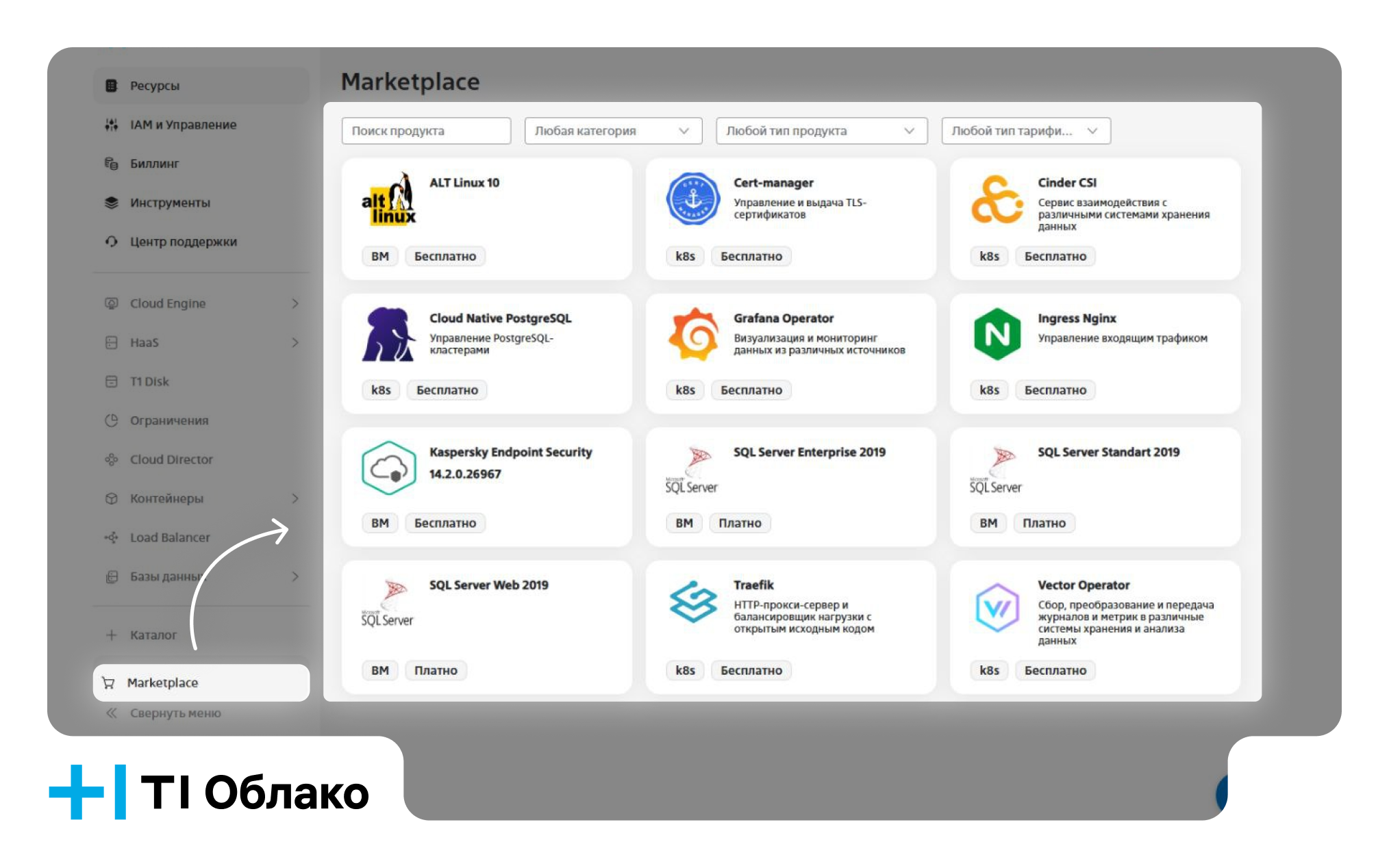Viewport: 1389px width, 868px height.
Task: Click the IAM и Управление sliders icon
Action: pyautogui.click(x=111, y=125)
